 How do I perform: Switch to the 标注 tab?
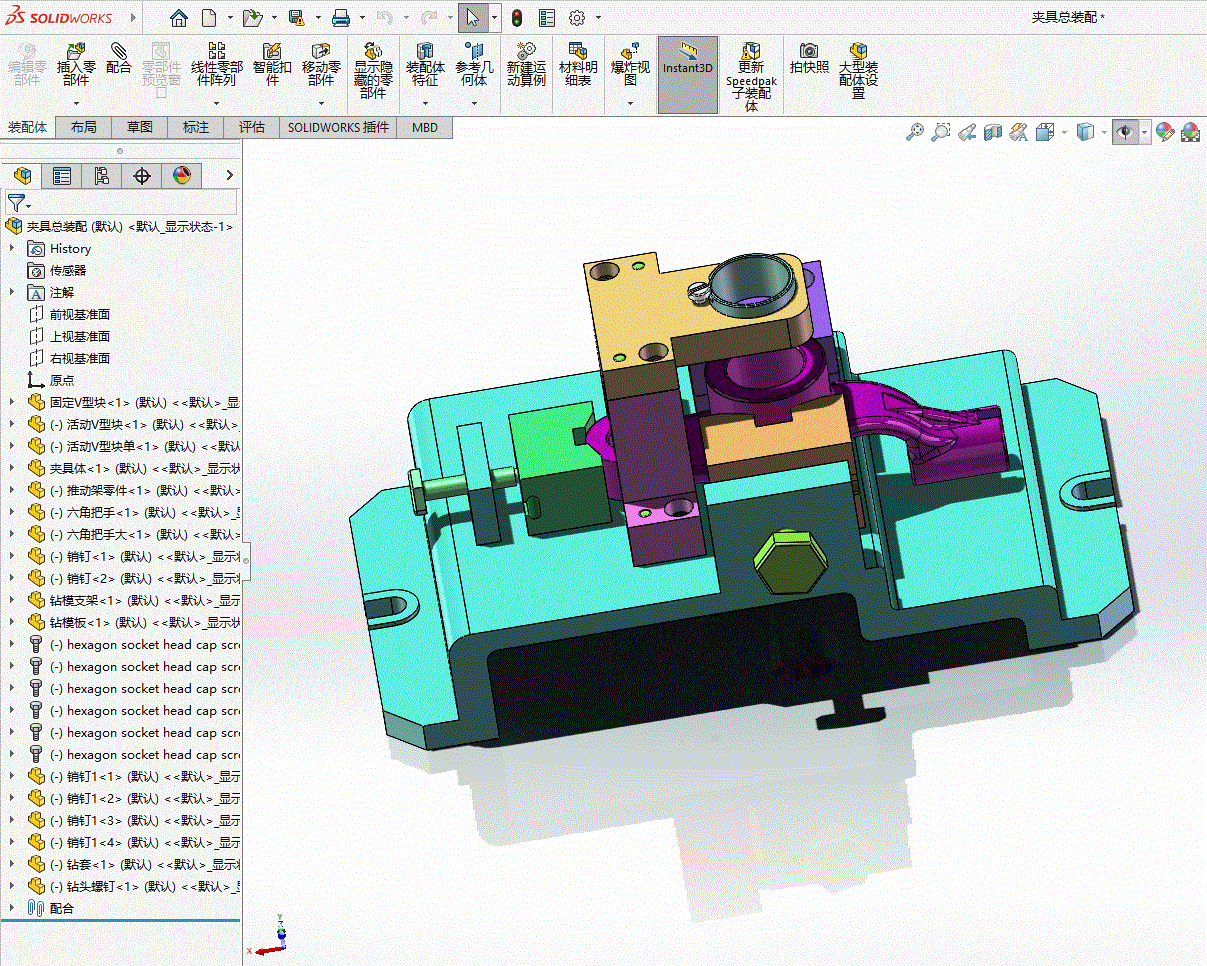[x=196, y=127]
